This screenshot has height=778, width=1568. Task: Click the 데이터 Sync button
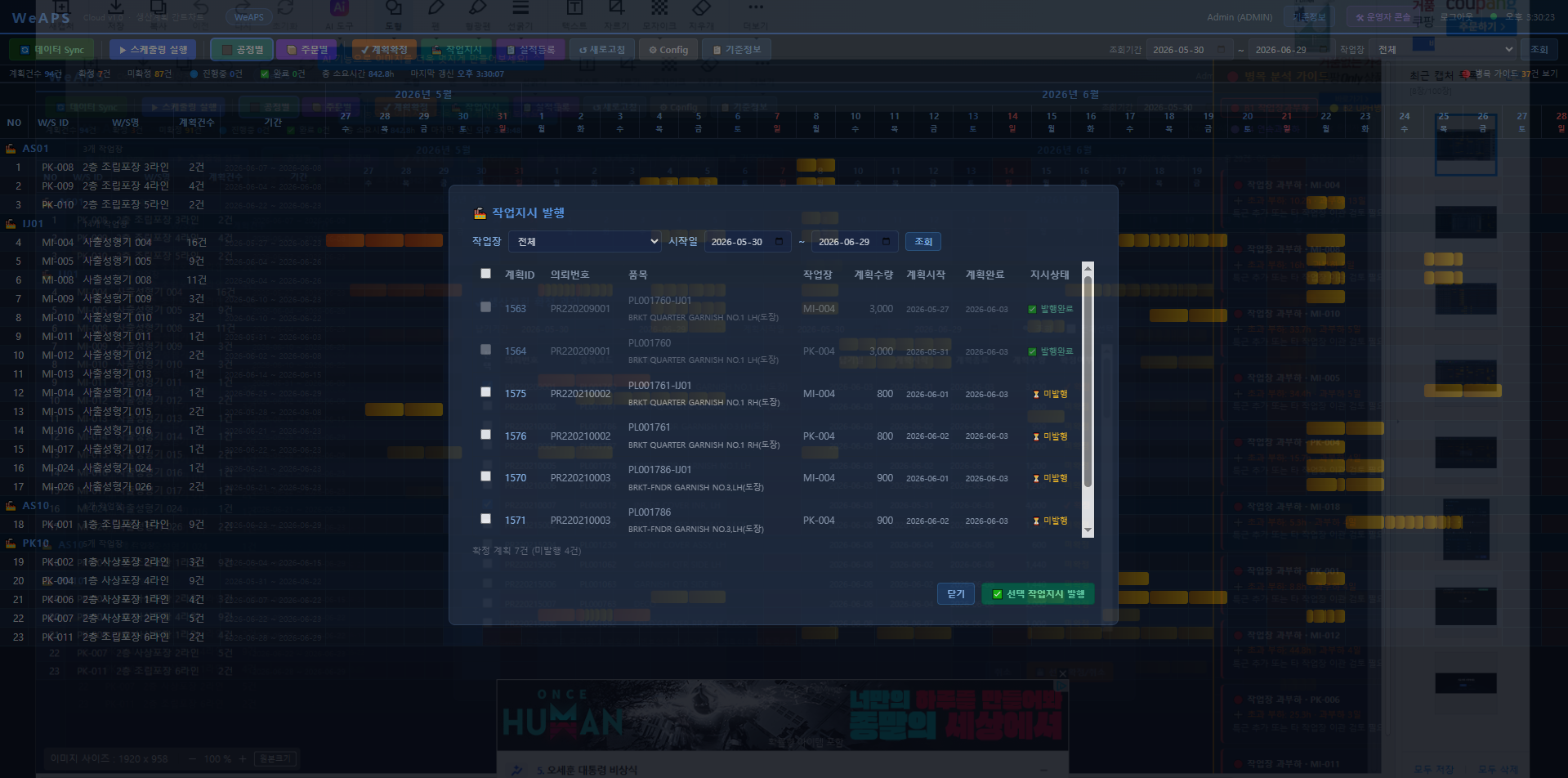point(51,50)
